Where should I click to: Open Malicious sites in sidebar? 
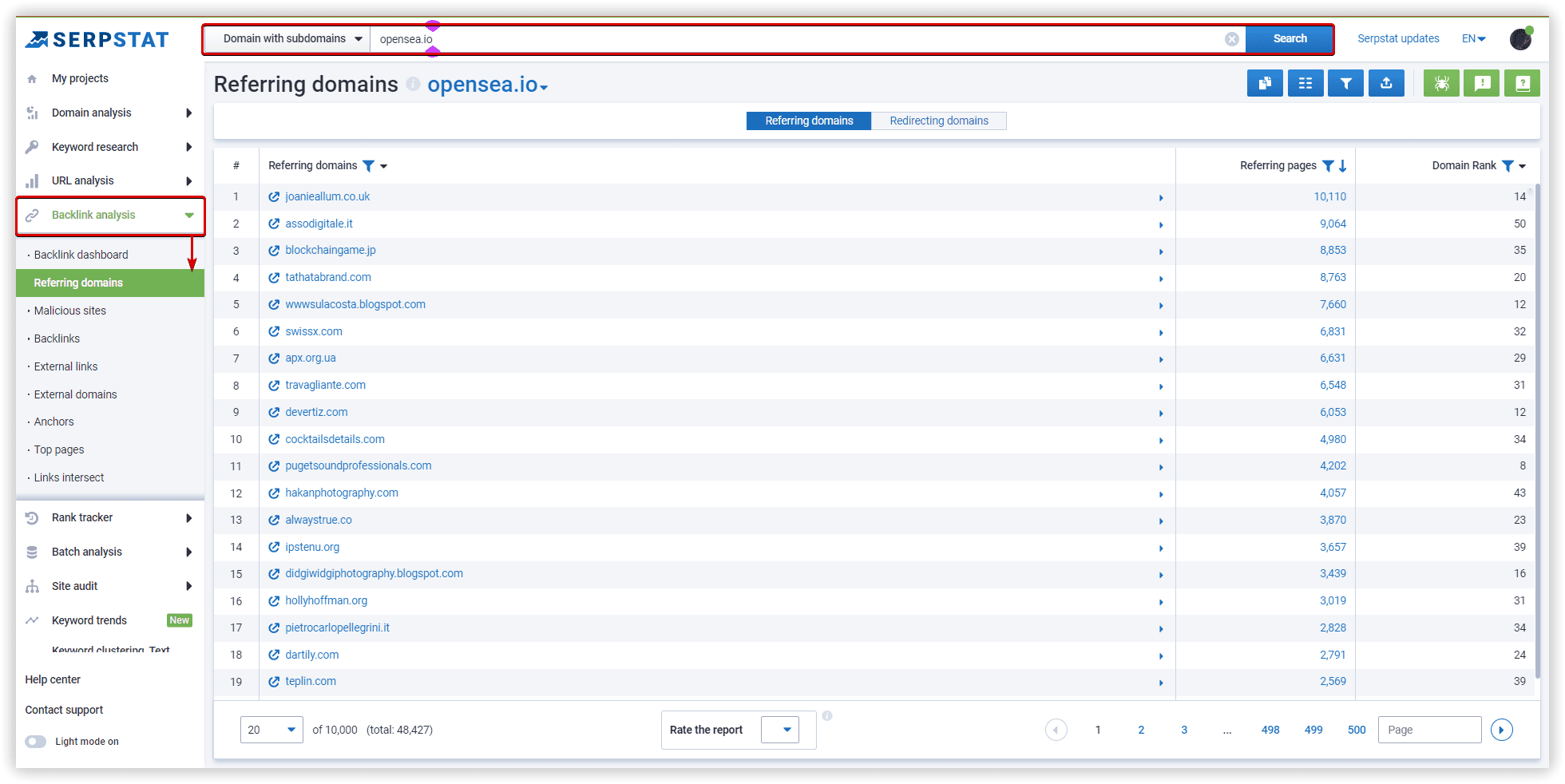click(70, 311)
